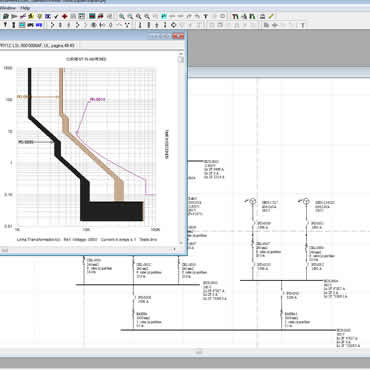Click the PD-0003 purple curve label
370x370 pixels.
[98, 99]
